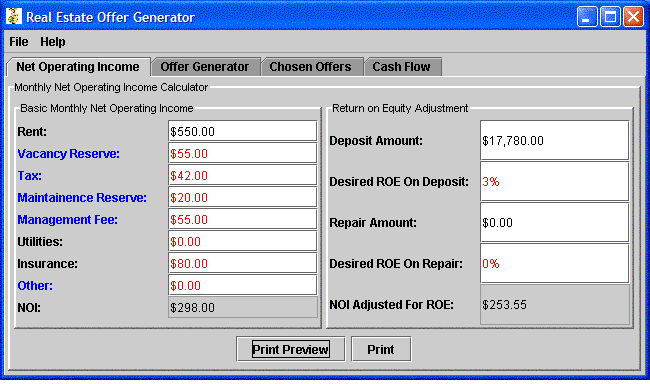Click the NOI Adjusted For ROE value

tap(554, 305)
